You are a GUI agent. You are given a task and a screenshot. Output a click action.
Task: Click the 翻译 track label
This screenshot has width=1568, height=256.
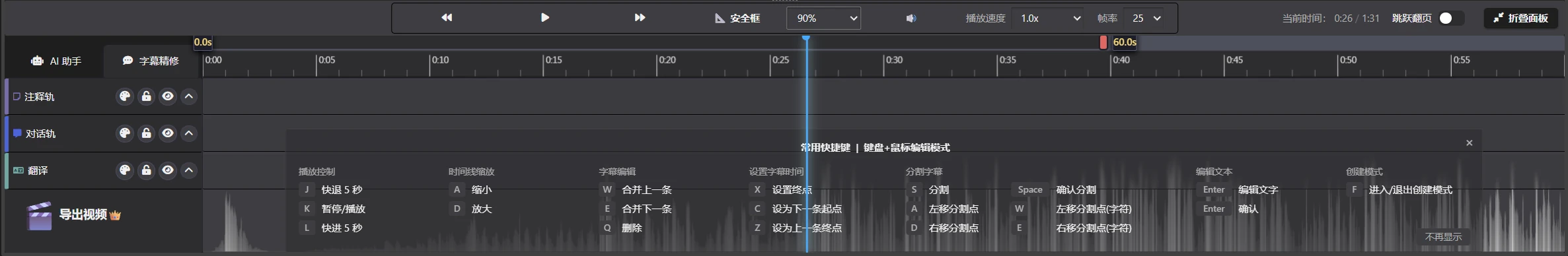pos(38,171)
